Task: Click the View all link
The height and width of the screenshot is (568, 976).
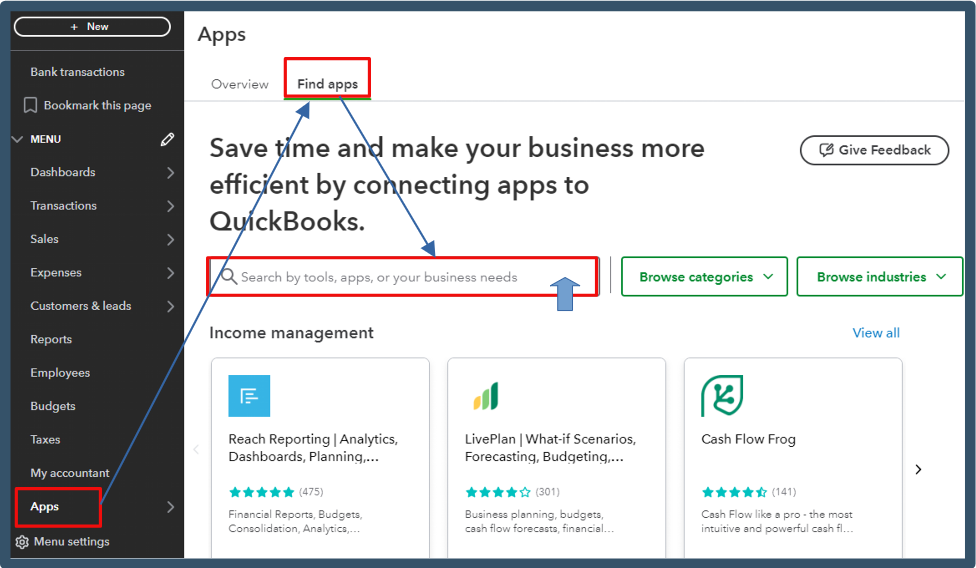Action: tap(876, 333)
